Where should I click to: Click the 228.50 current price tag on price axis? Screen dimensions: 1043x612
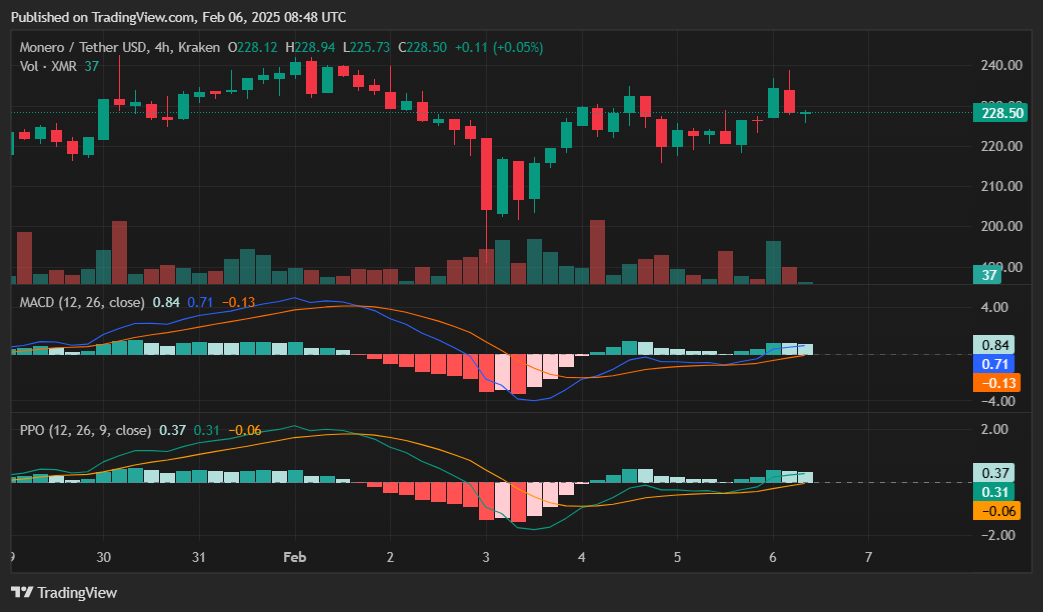(x=1001, y=113)
